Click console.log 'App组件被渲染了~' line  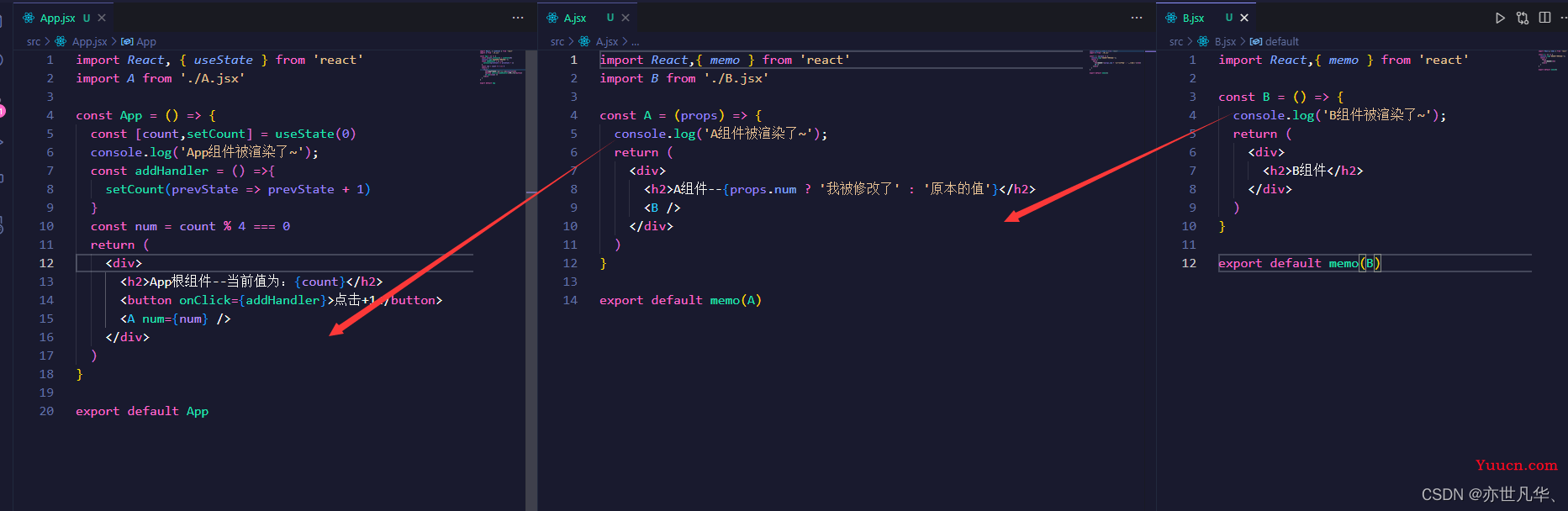[x=204, y=152]
